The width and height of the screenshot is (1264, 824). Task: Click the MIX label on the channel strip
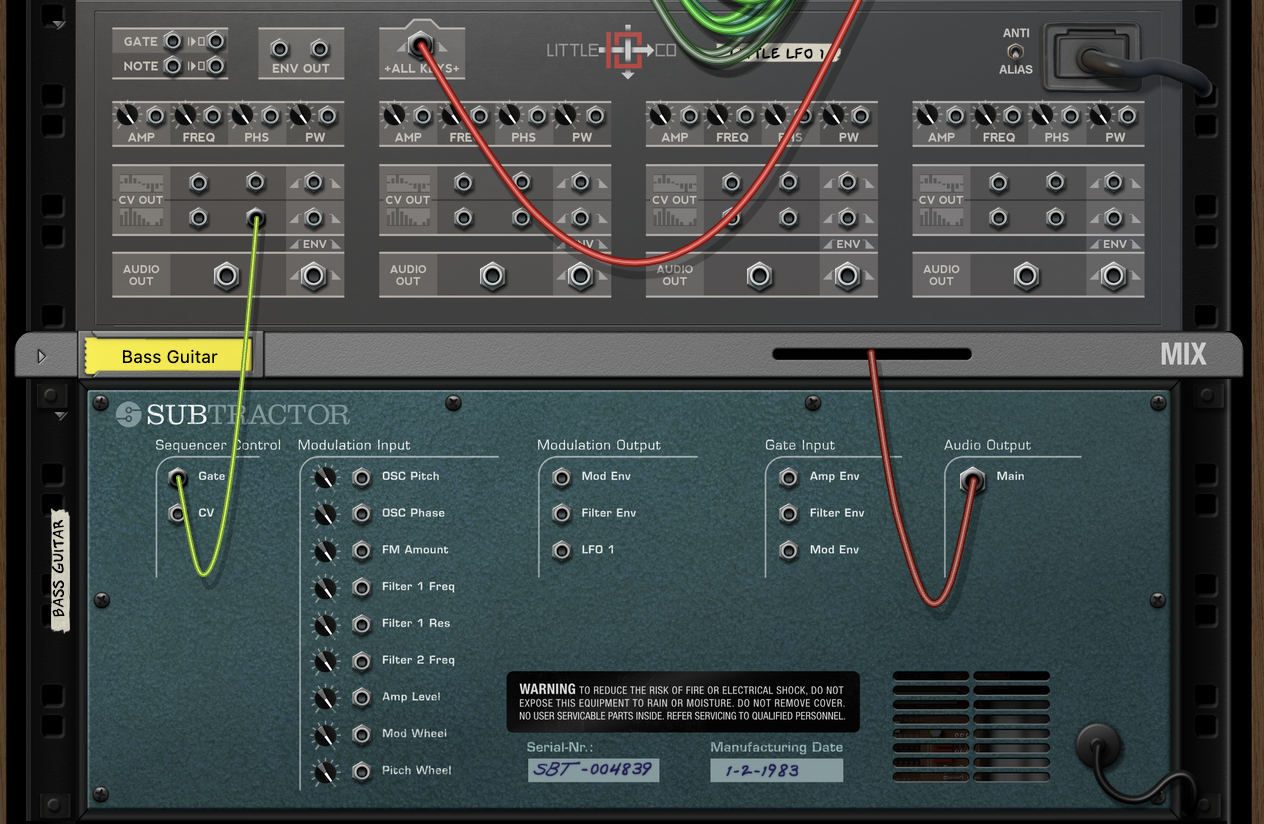pyautogui.click(x=1183, y=355)
